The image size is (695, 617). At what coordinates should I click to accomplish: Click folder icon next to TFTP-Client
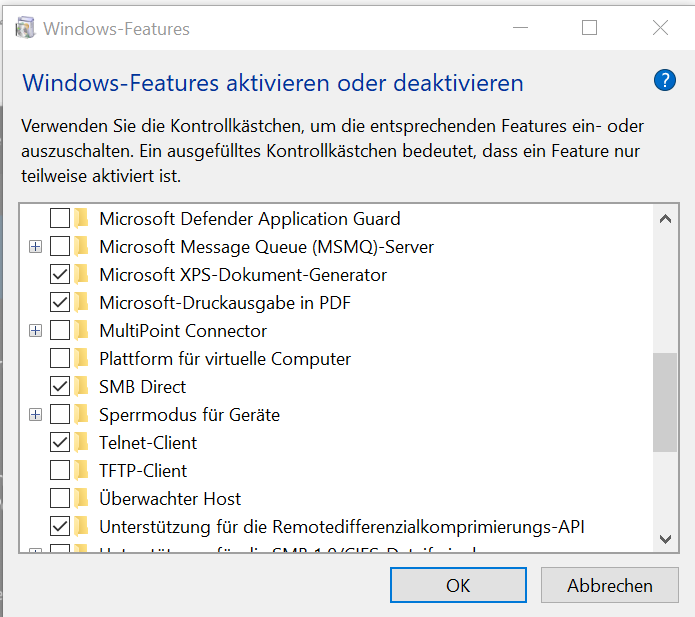[x=82, y=470]
